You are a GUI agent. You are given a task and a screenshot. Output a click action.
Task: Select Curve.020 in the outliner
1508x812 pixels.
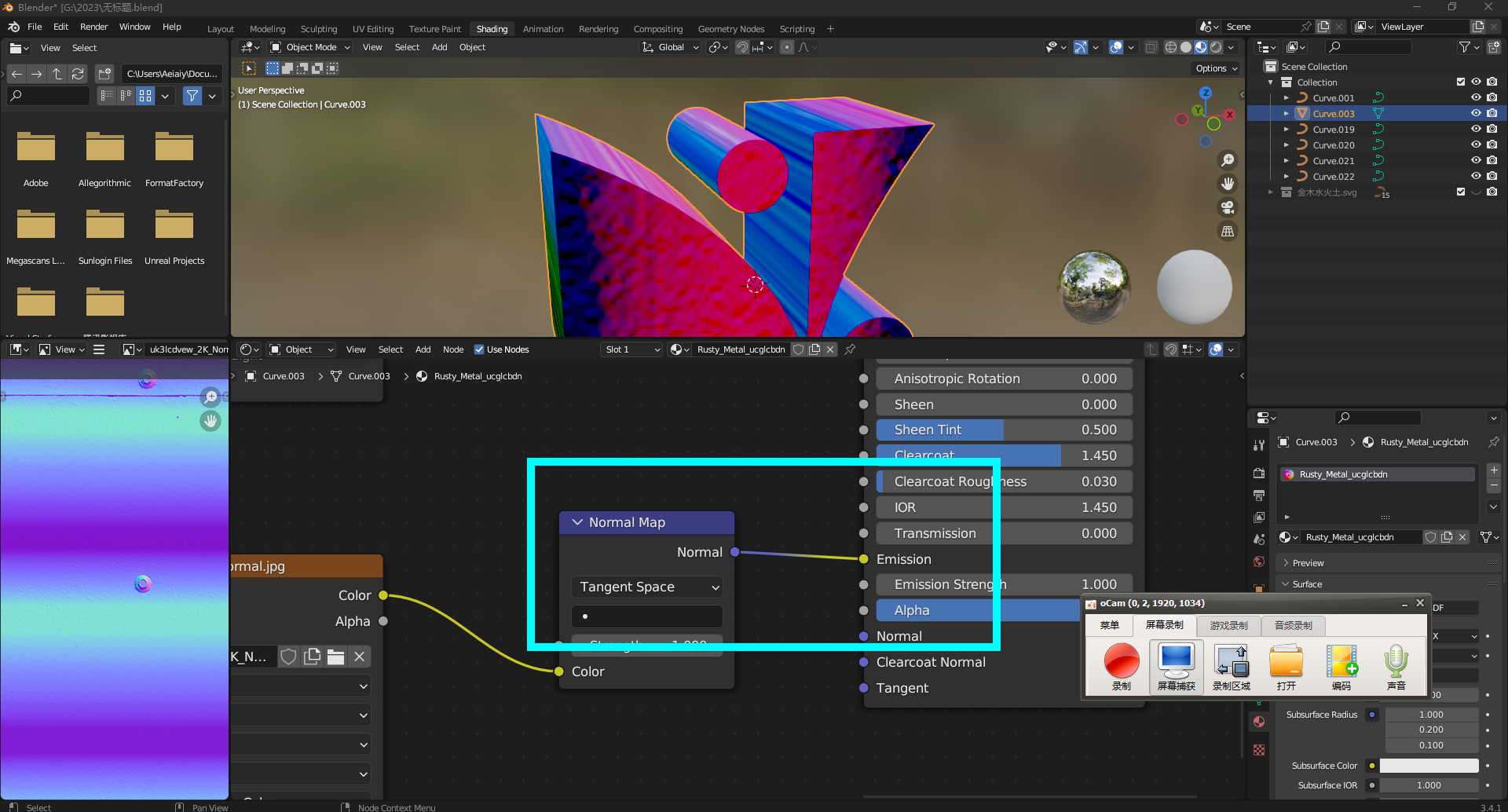(1333, 145)
